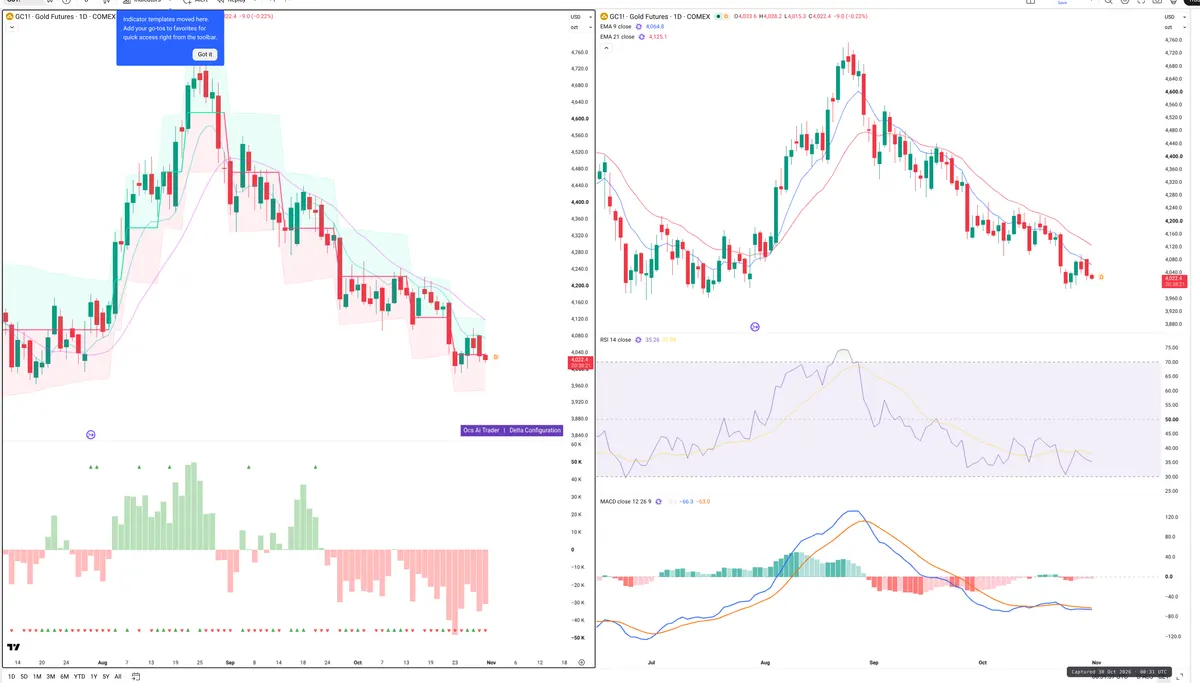This screenshot has width=1200, height=683.
Task: Click the Ocs Ai Trader label
Action: 481,430
